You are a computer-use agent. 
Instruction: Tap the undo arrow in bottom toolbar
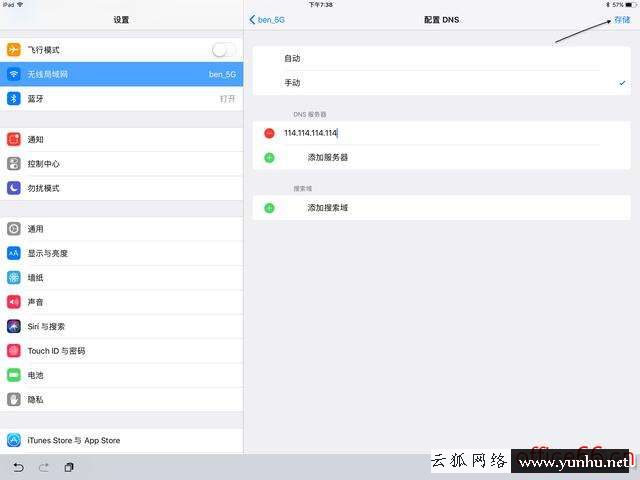(x=18, y=467)
